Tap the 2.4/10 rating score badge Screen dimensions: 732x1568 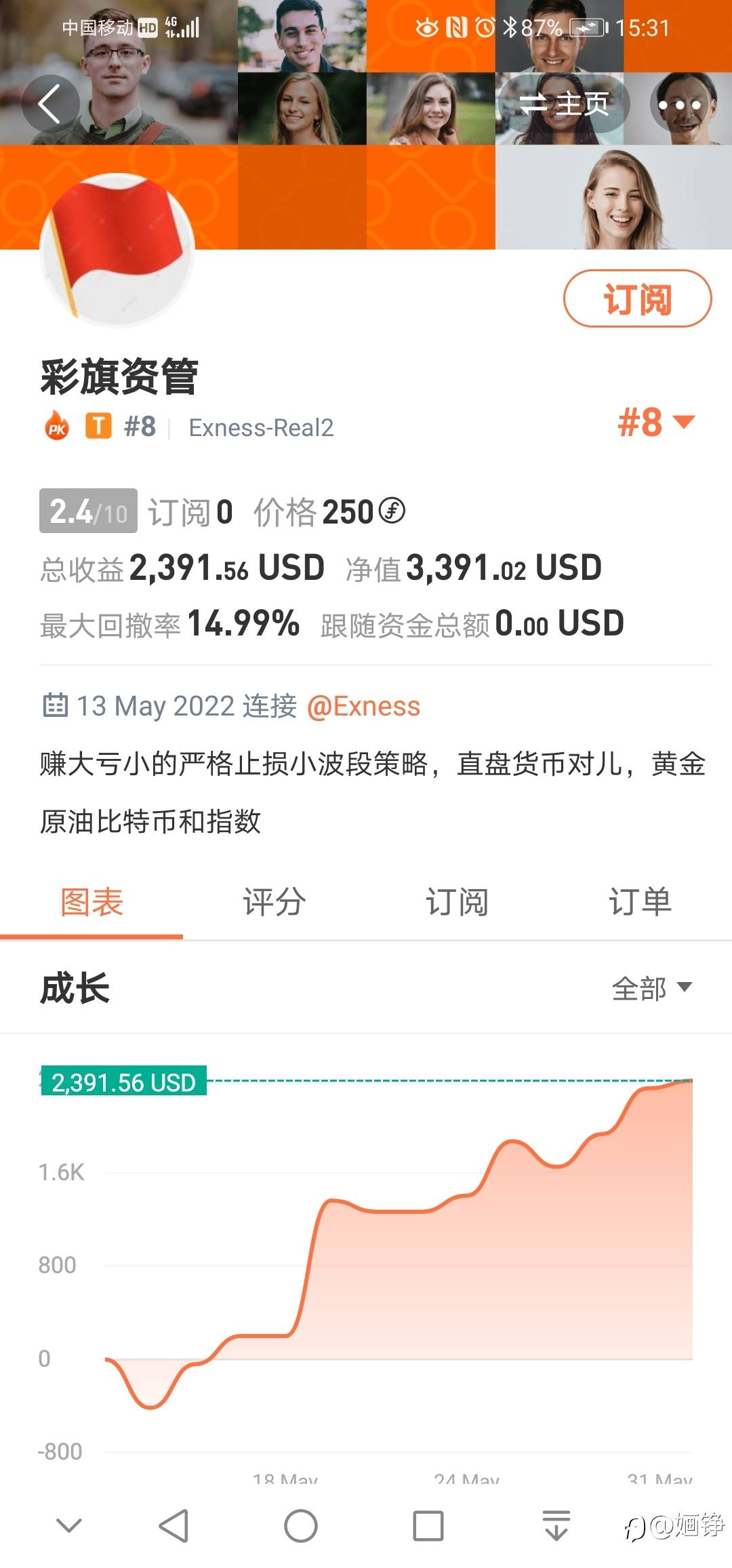pos(88,511)
